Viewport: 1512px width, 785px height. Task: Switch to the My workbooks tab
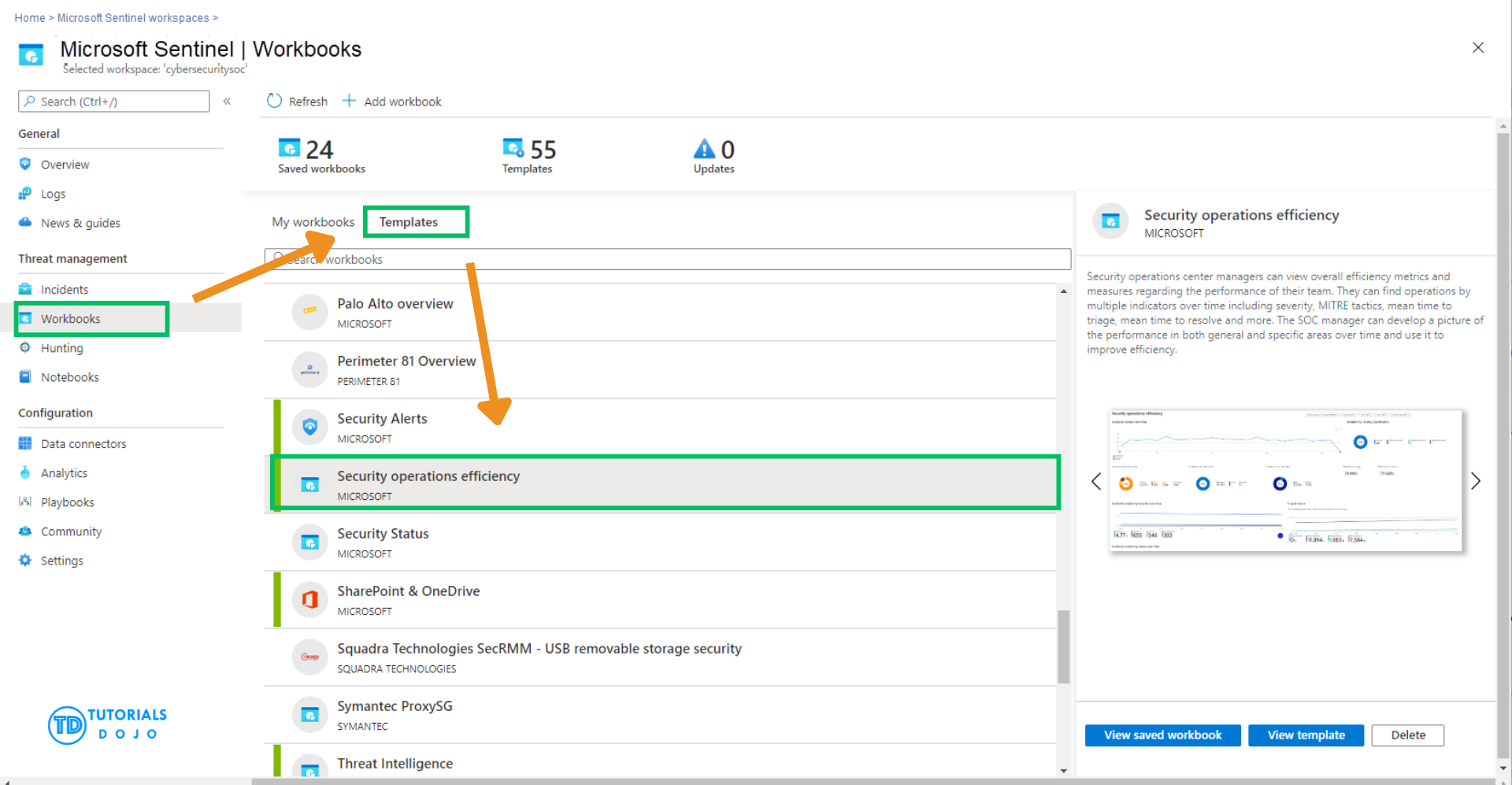coord(313,222)
